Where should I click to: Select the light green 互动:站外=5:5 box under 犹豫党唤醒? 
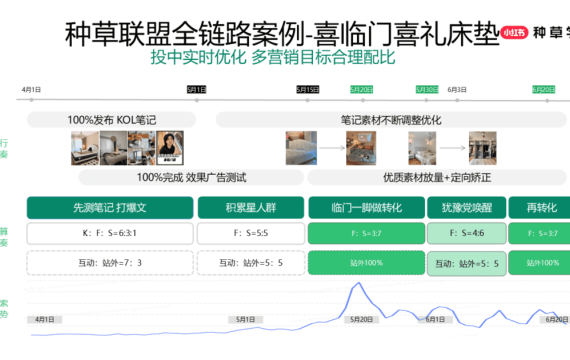tap(467, 263)
